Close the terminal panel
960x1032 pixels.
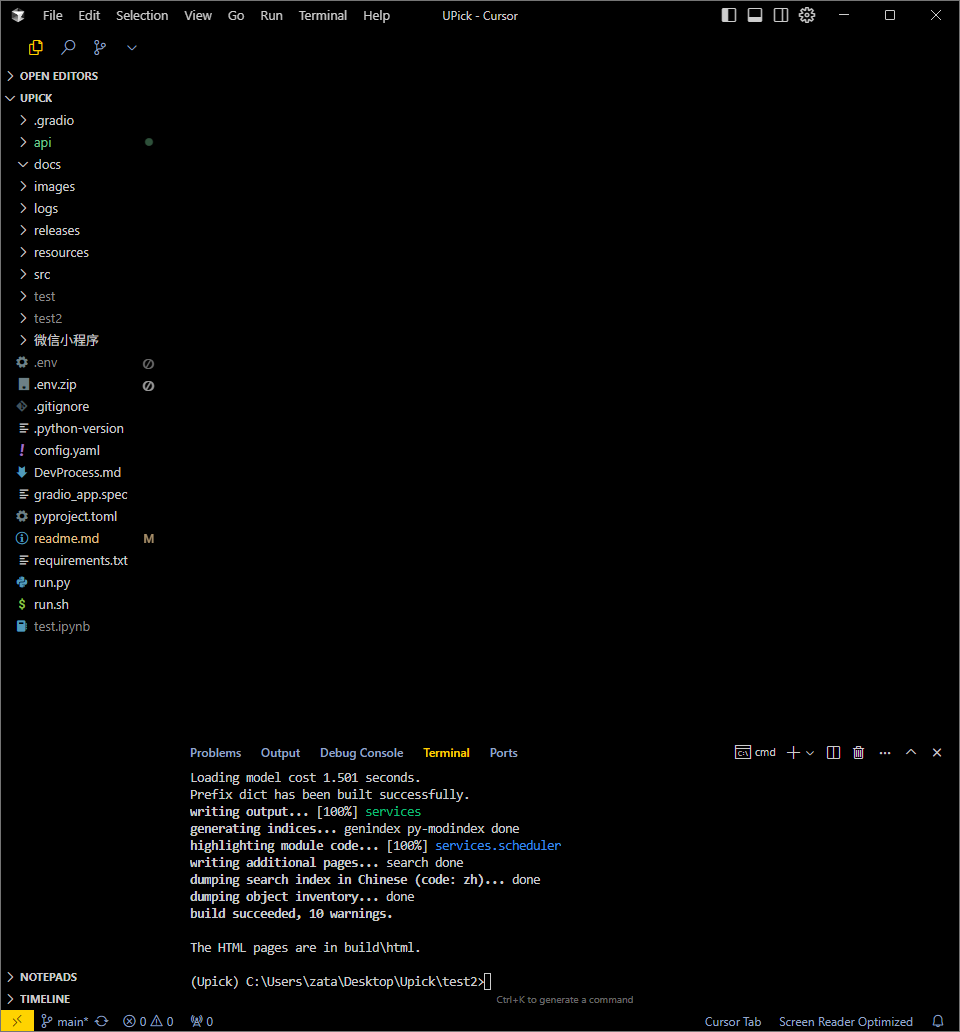pos(937,752)
